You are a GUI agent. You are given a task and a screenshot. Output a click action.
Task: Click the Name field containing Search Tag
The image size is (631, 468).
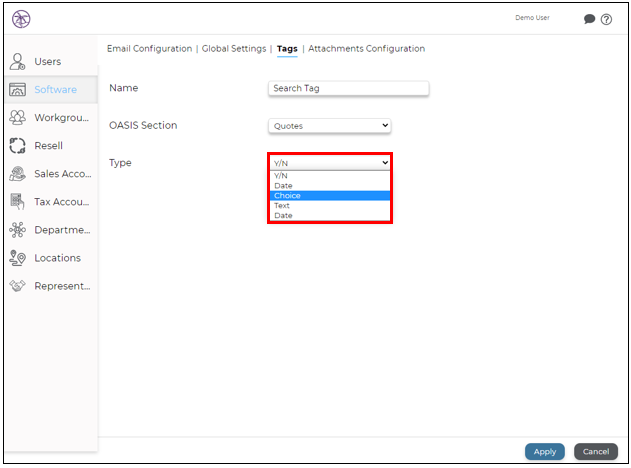tap(348, 88)
